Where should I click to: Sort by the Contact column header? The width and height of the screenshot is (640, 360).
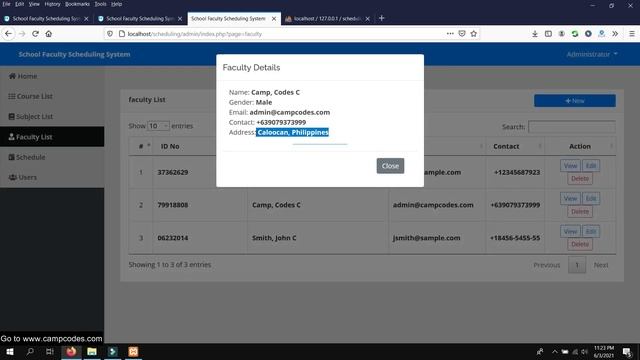tap(515, 146)
